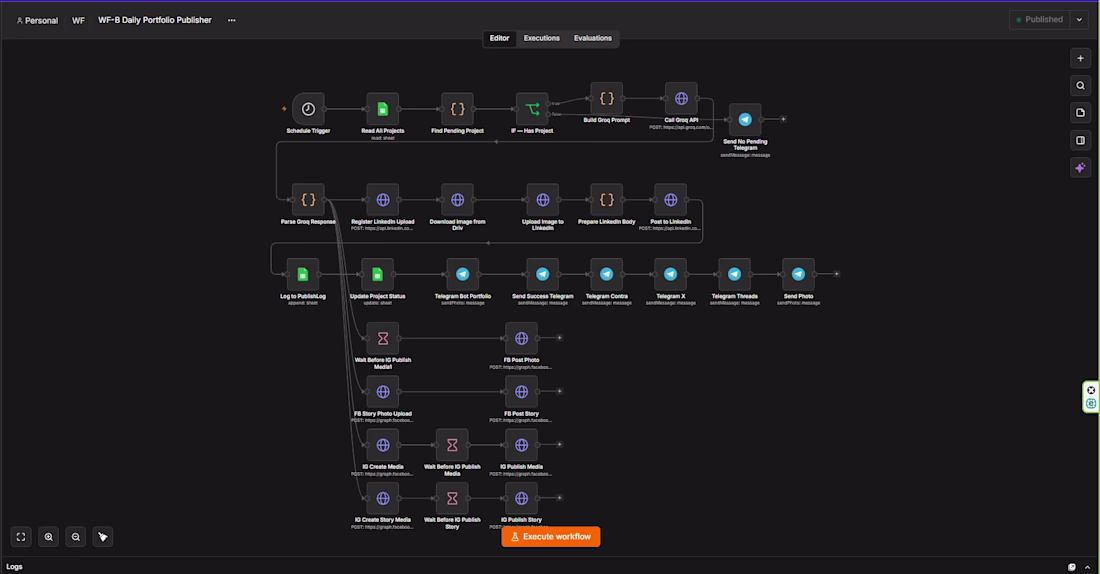The width and height of the screenshot is (1100, 574).
Task: Open the IG Publish Media node
Action: pos(521,445)
